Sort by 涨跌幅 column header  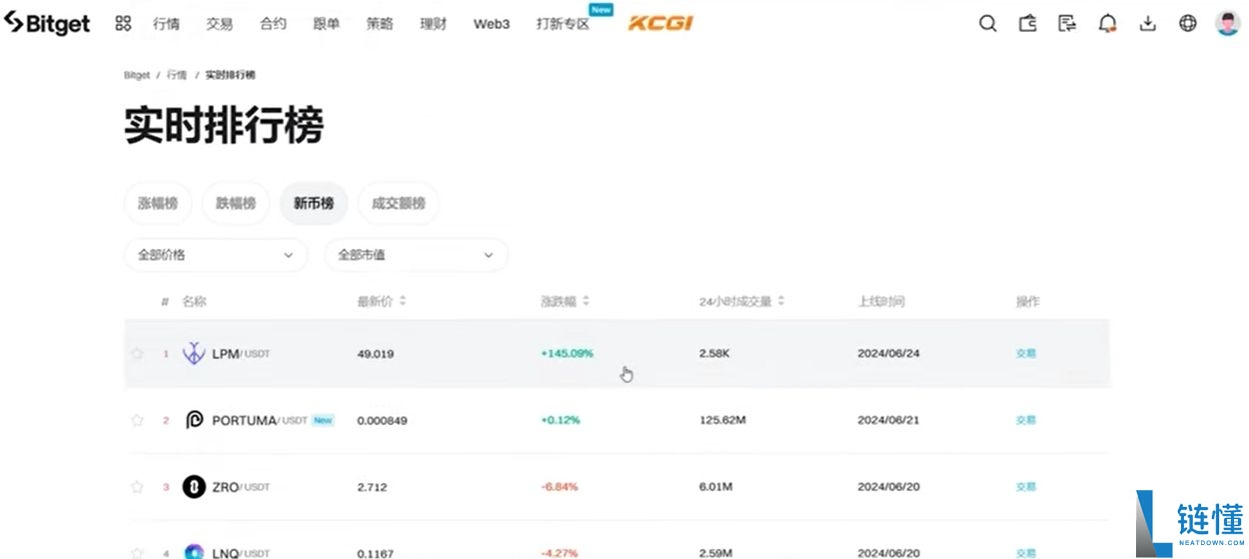pyautogui.click(x=565, y=301)
